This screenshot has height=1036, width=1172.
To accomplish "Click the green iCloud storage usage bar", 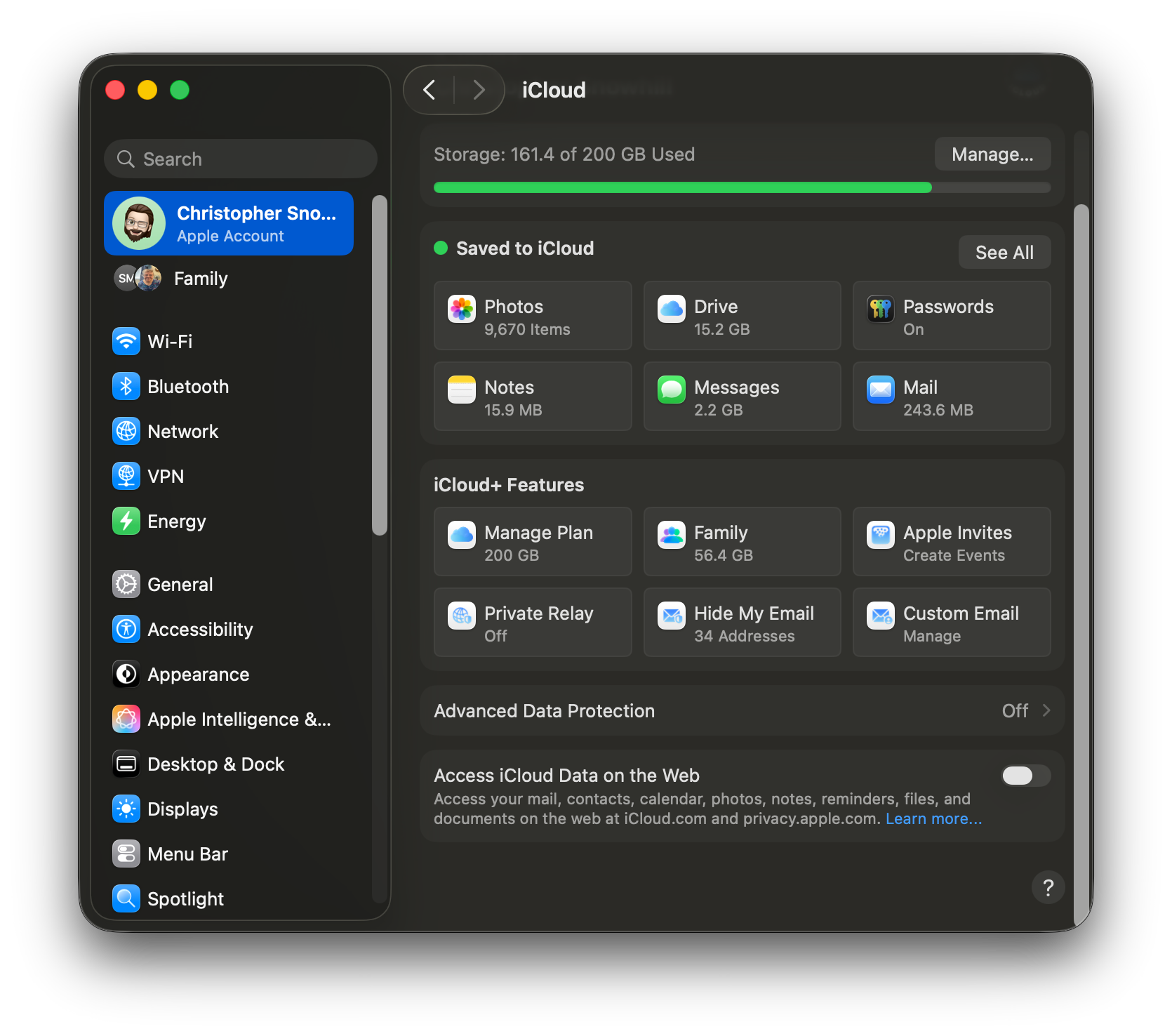I will coord(682,187).
